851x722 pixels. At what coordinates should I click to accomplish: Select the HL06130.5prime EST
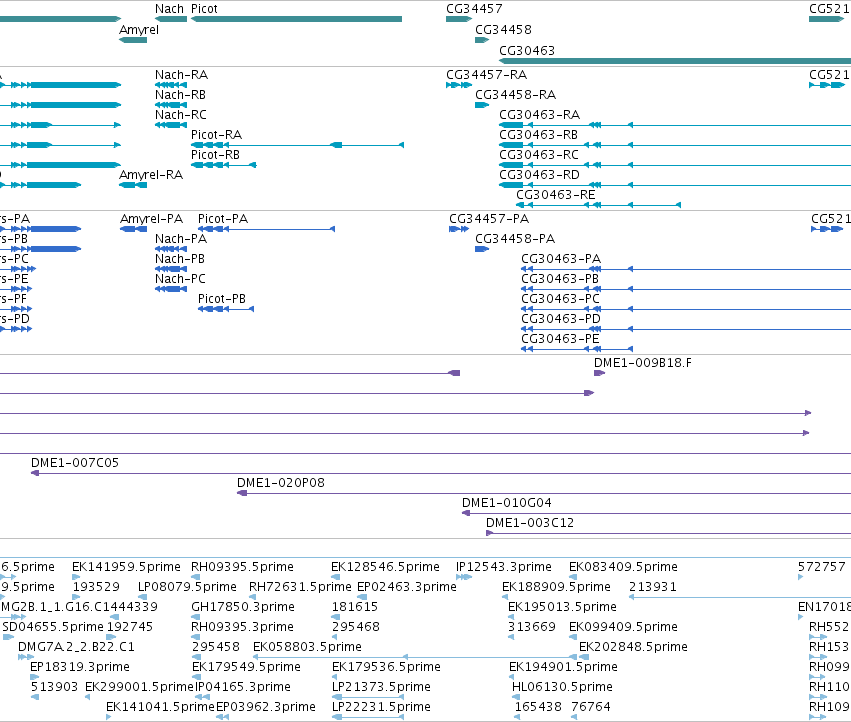516,697
